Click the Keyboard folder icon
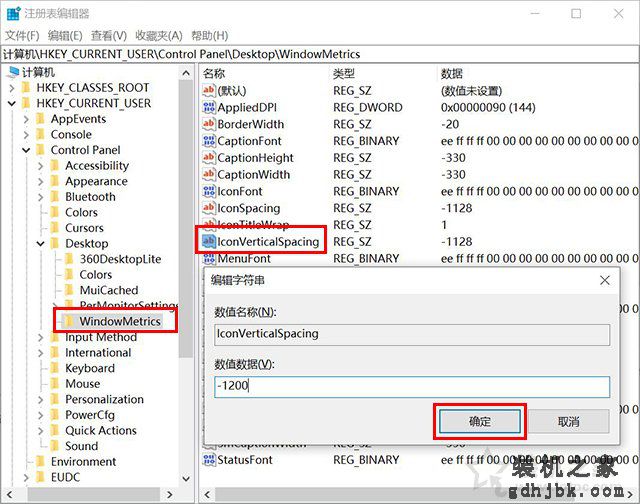Image resolution: width=640 pixels, height=504 pixels. [x=55, y=368]
